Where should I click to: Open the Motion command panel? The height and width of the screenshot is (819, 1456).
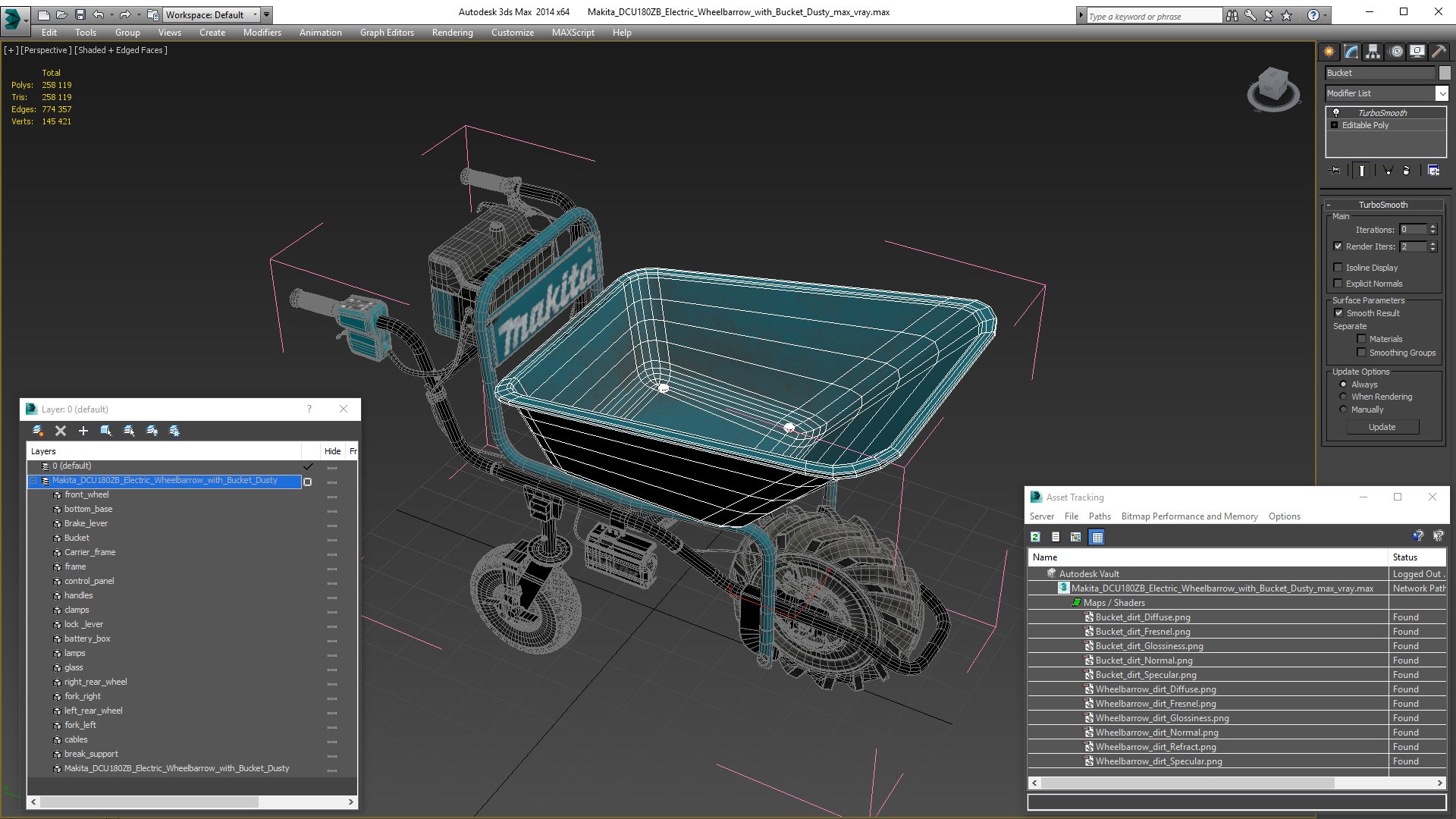pos(1396,52)
